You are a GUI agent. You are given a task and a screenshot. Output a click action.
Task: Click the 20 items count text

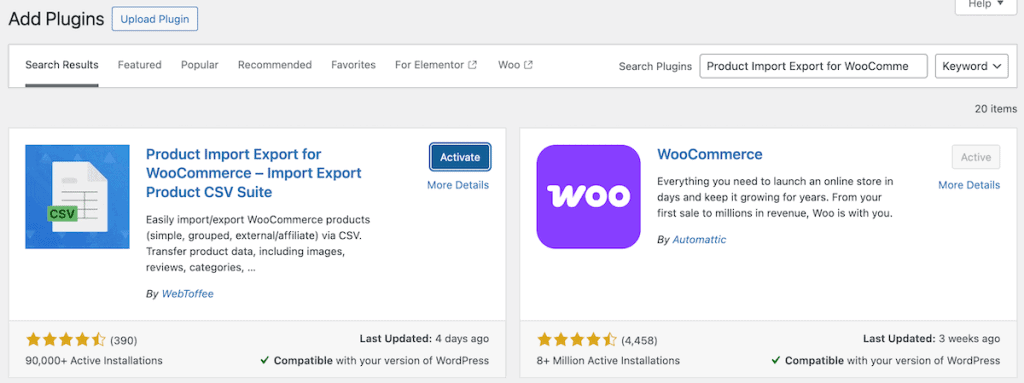click(995, 109)
